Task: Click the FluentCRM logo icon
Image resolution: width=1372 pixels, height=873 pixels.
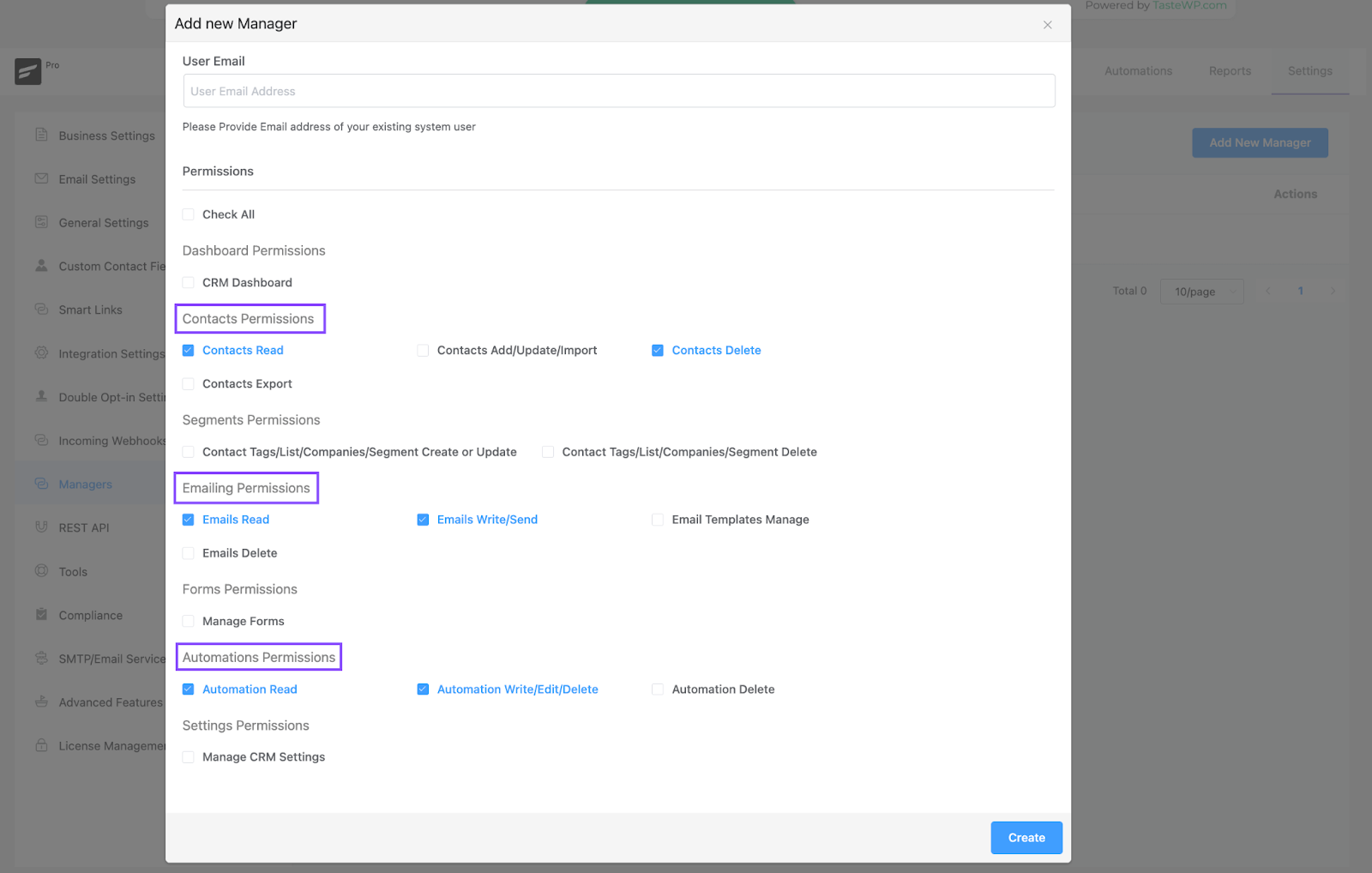Action: click(x=28, y=71)
